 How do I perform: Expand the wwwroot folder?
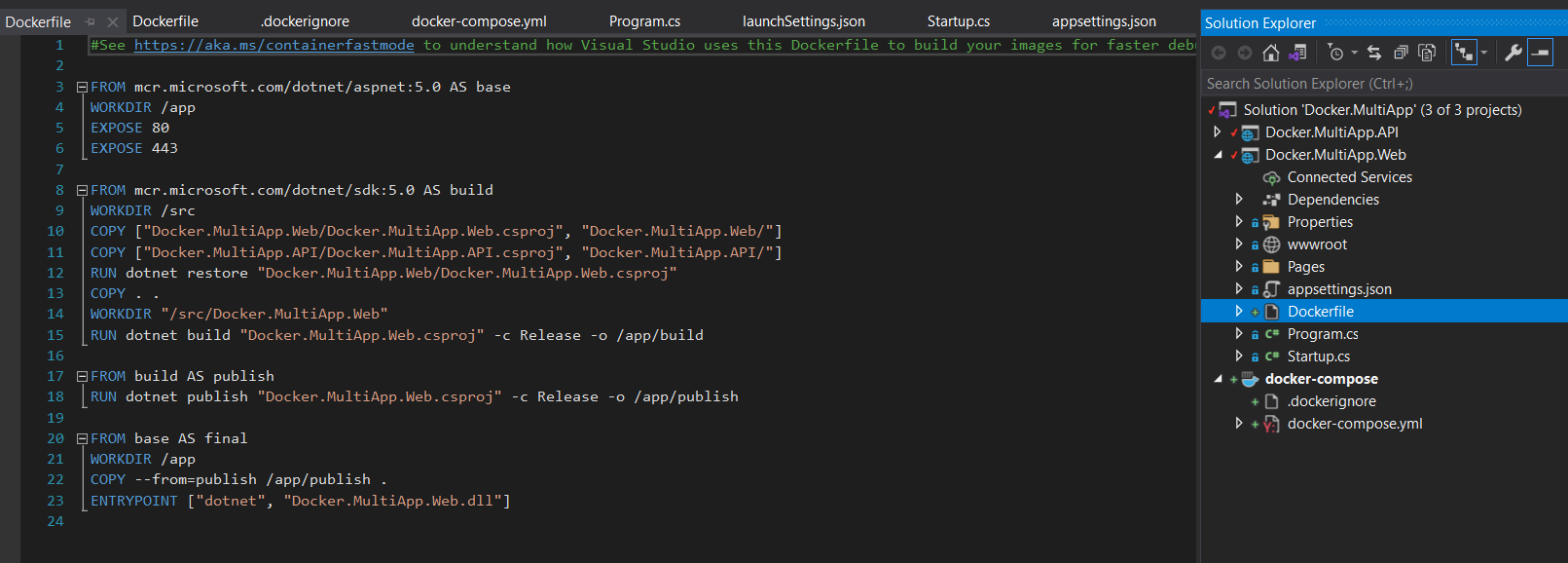[1239, 244]
